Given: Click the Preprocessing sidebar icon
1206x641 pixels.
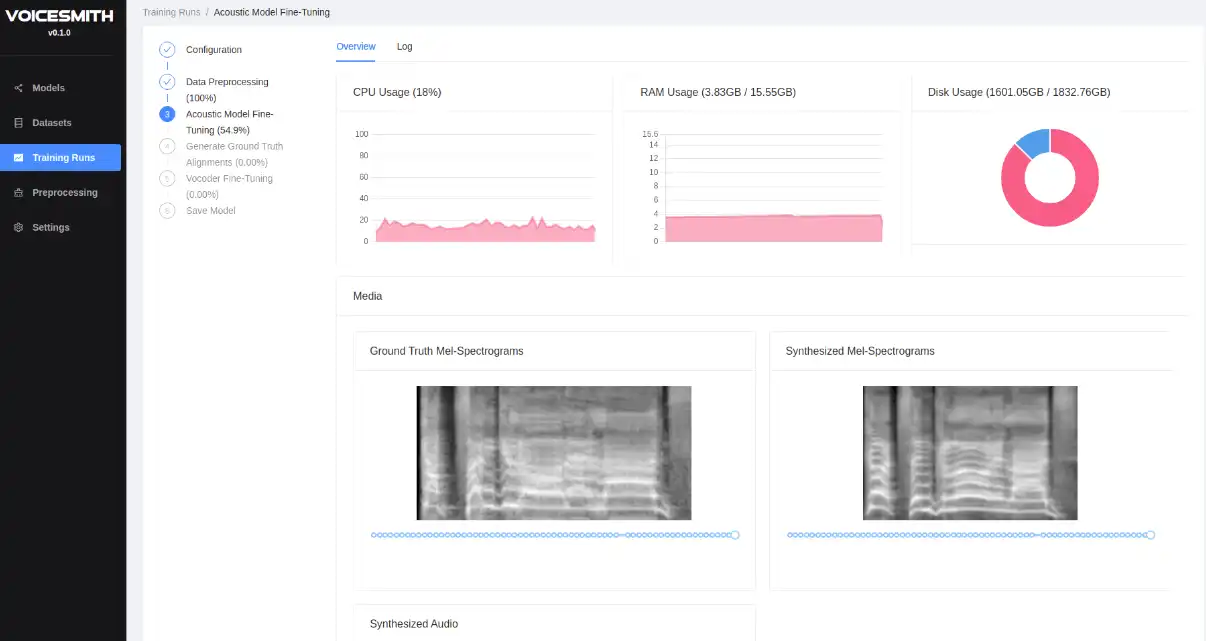Looking at the screenshot, I should [18, 193].
